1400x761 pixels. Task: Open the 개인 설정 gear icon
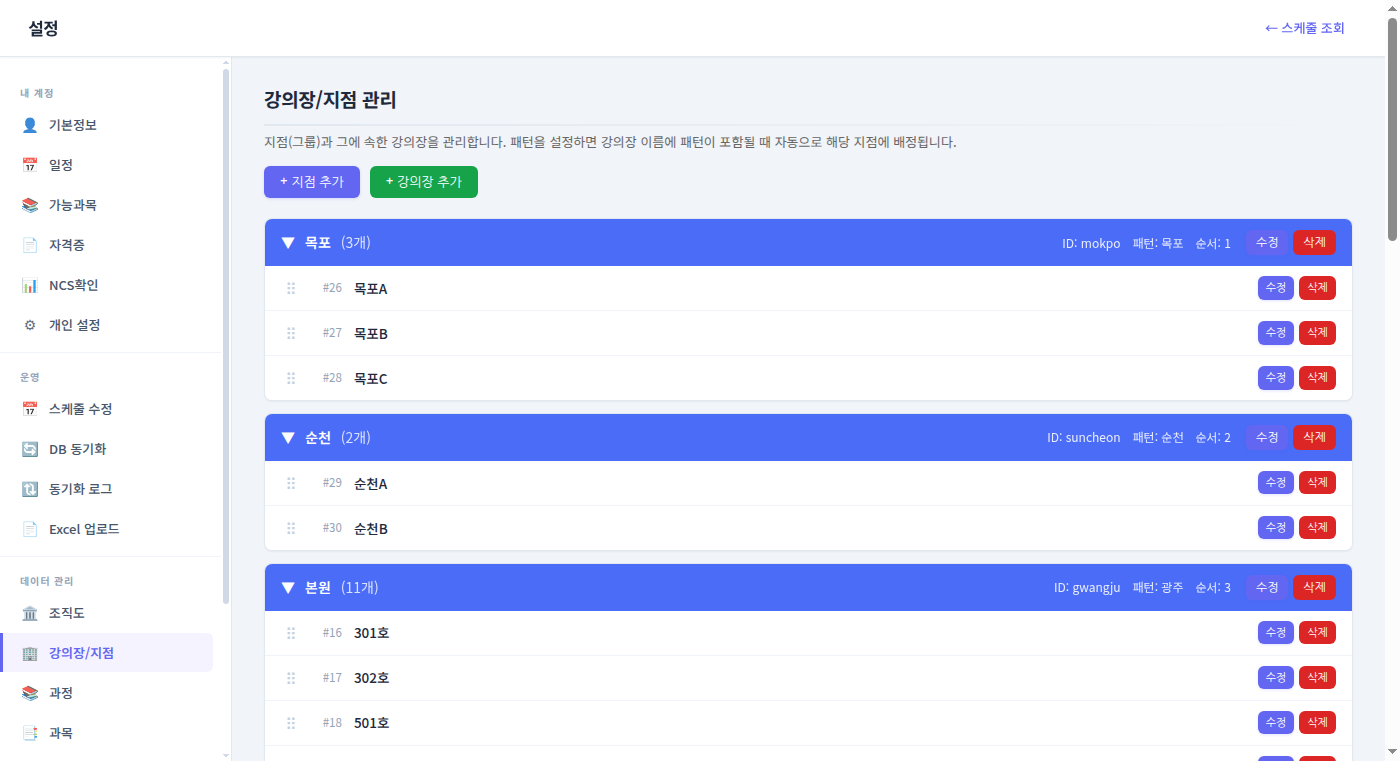point(31,324)
